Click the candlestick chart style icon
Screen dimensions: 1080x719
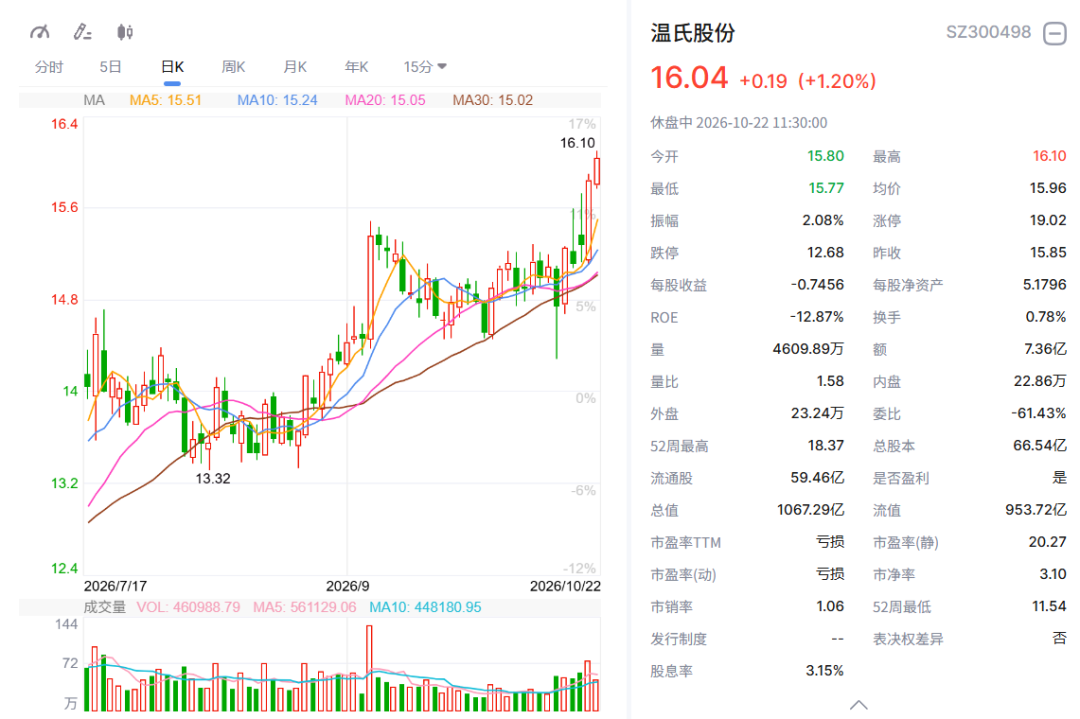(125, 32)
